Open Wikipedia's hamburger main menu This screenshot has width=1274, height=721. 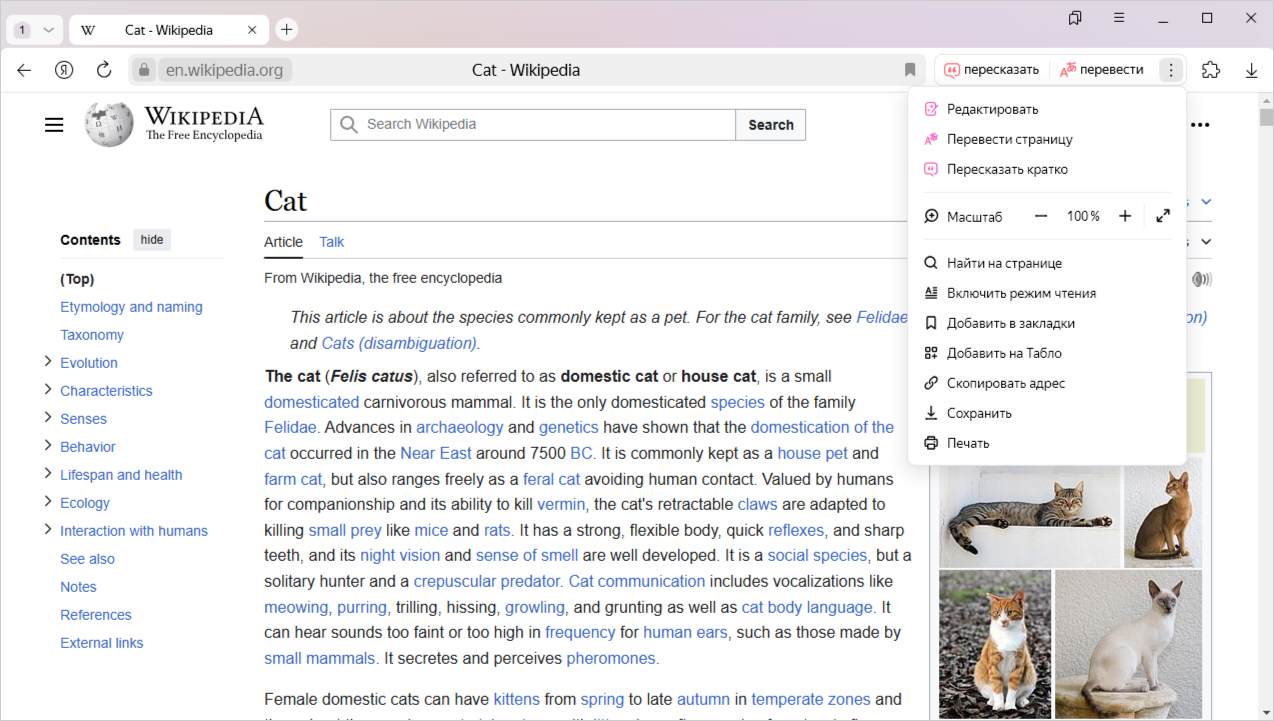[54, 125]
